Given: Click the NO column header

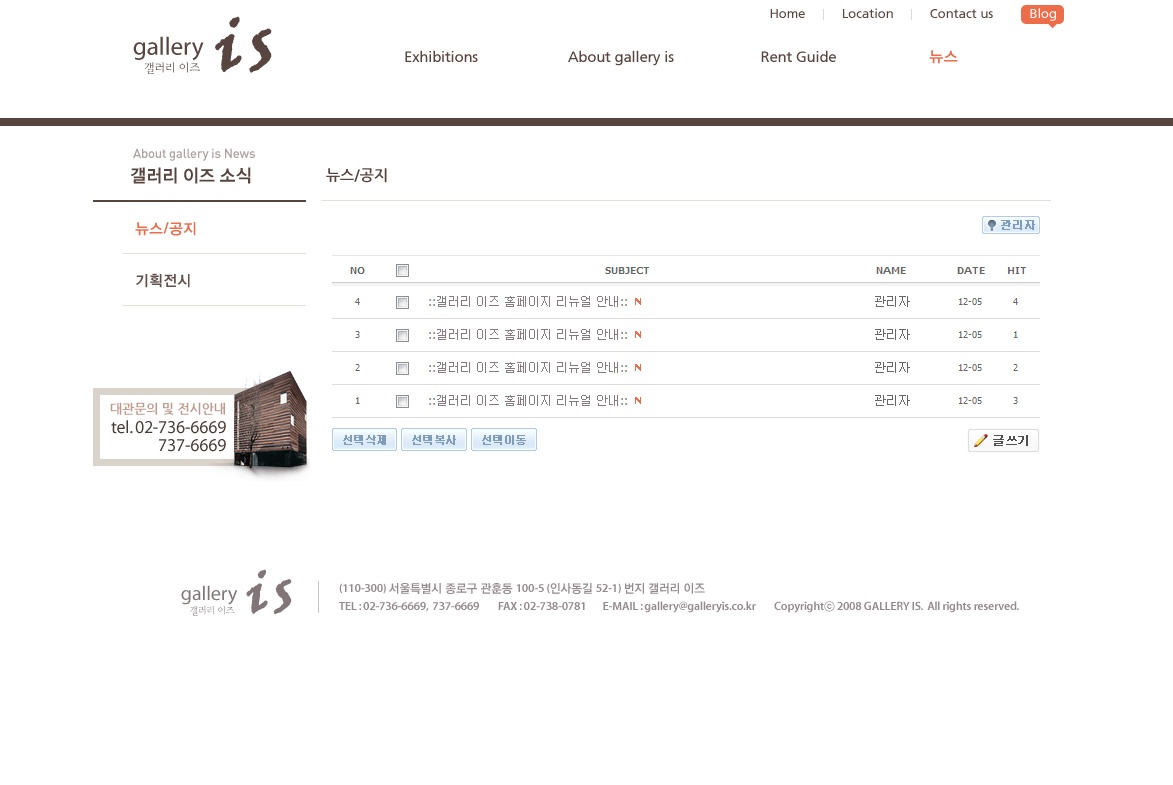Looking at the screenshot, I should coord(358,270).
